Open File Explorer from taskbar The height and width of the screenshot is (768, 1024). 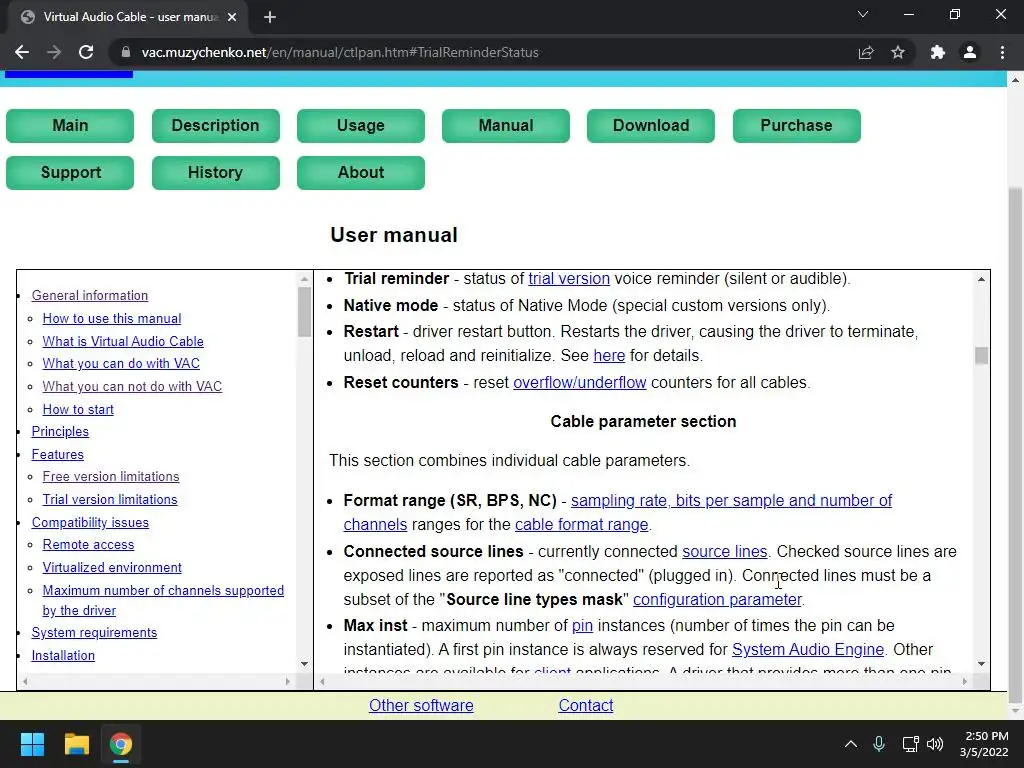click(x=76, y=744)
